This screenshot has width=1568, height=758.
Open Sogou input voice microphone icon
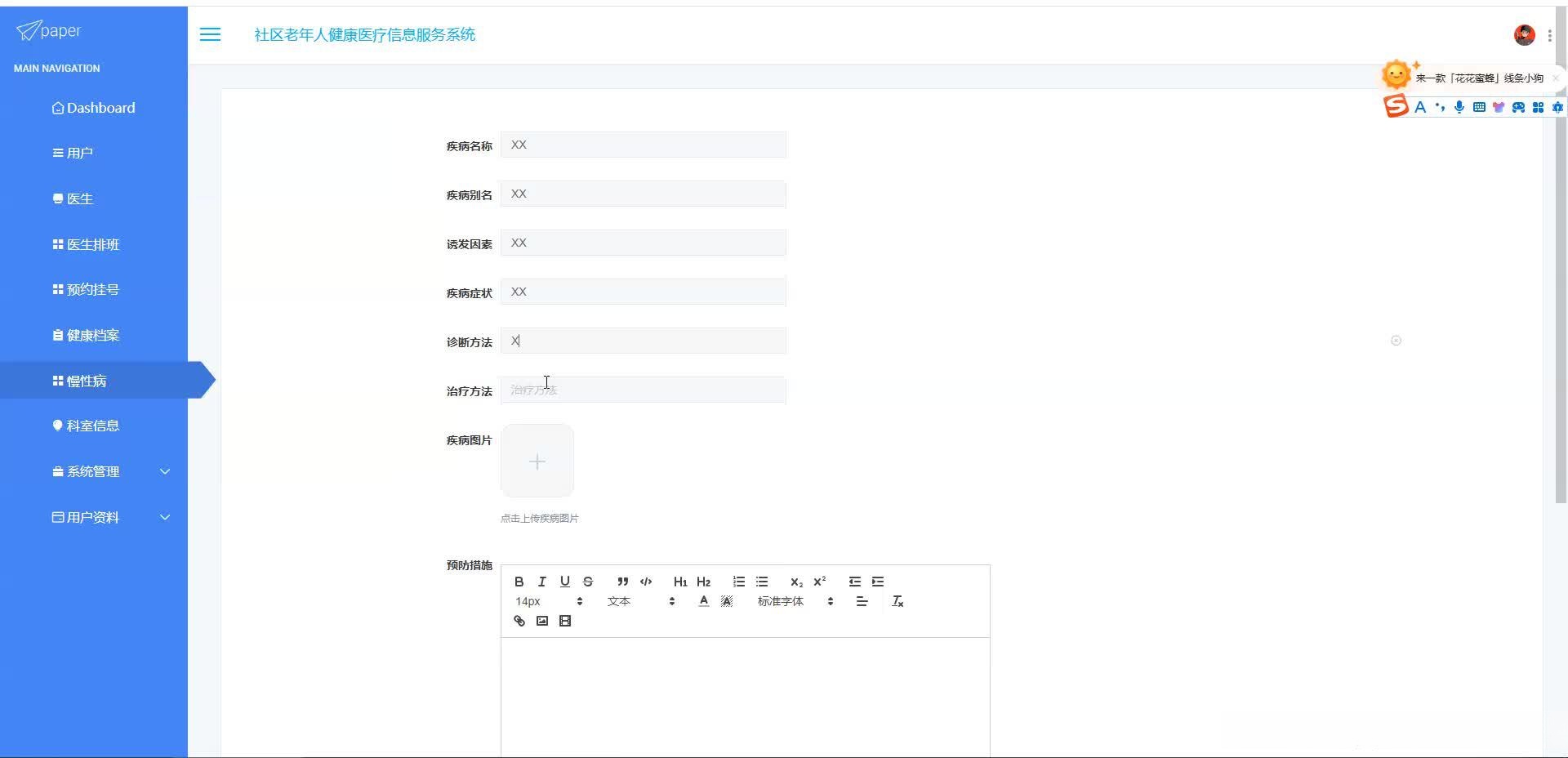(x=1459, y=107)
